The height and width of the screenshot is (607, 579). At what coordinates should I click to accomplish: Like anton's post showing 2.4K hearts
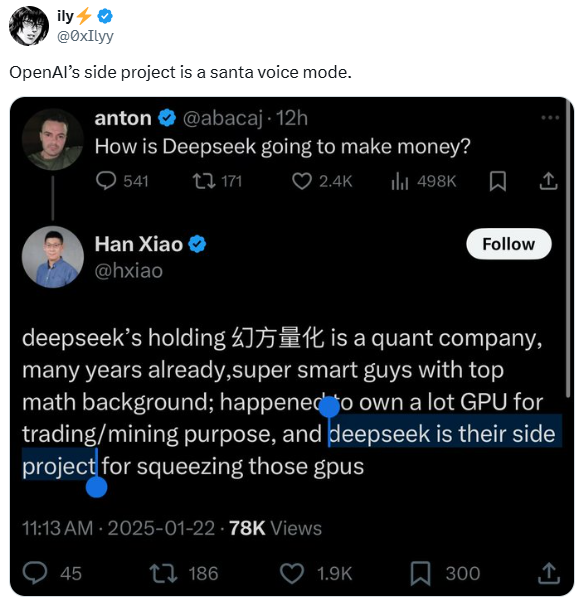301,181
